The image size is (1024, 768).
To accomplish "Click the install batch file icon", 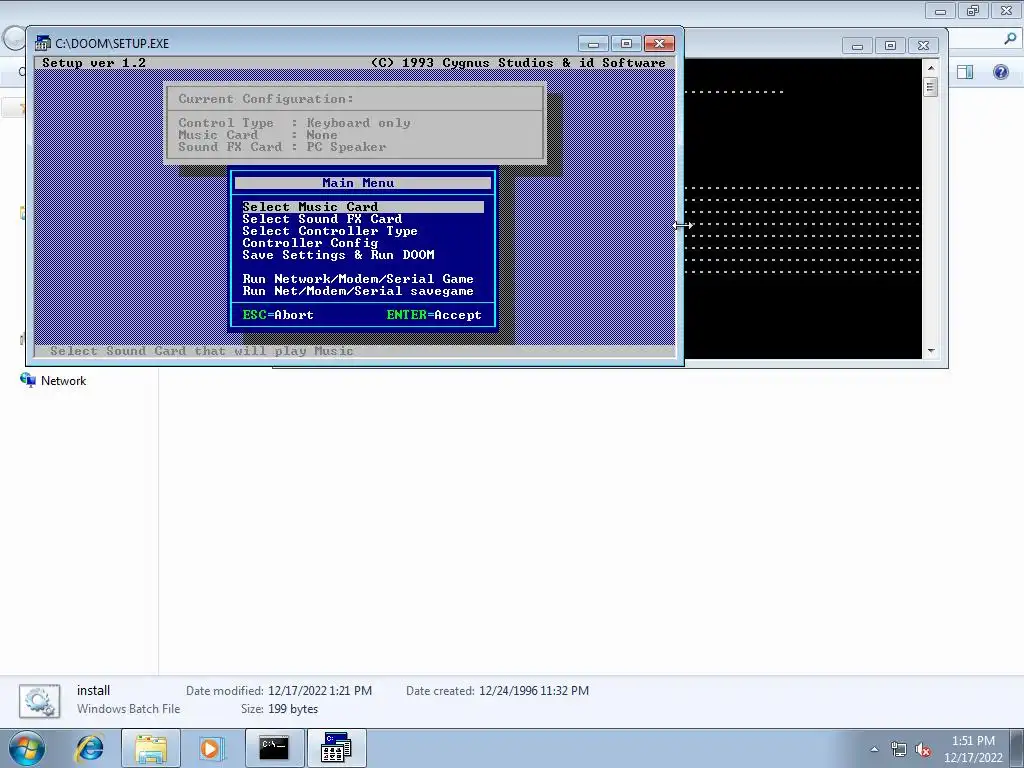I will click(39, 701).
